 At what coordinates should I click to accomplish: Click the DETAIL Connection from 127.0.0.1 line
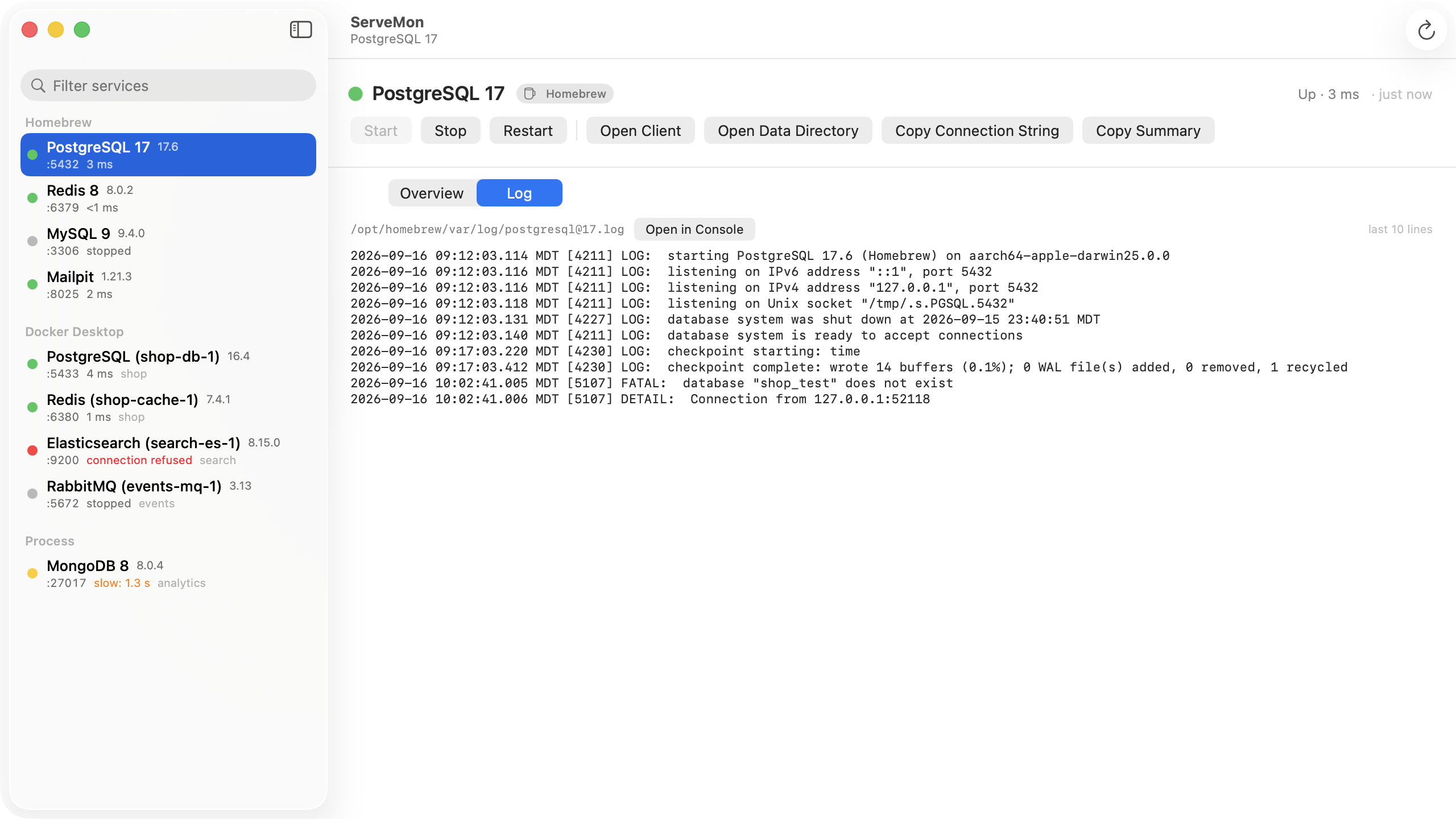[640, 399]
